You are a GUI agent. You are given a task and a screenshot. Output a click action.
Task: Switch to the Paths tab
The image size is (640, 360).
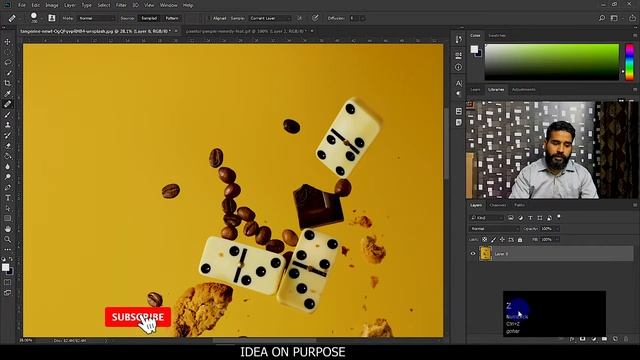tap(520, 205)
